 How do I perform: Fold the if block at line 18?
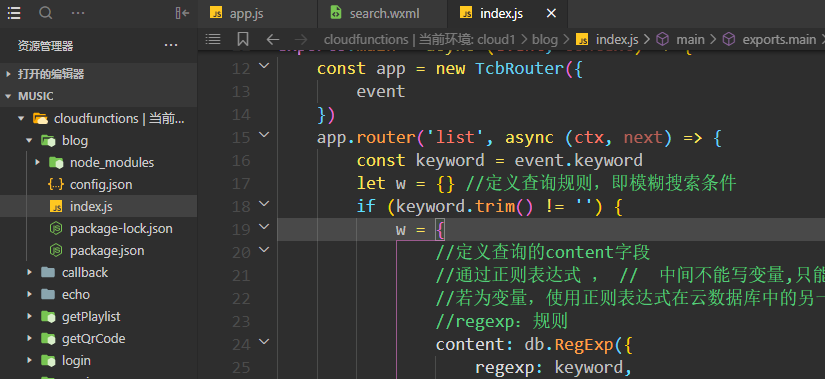click(x=264, y=203)
